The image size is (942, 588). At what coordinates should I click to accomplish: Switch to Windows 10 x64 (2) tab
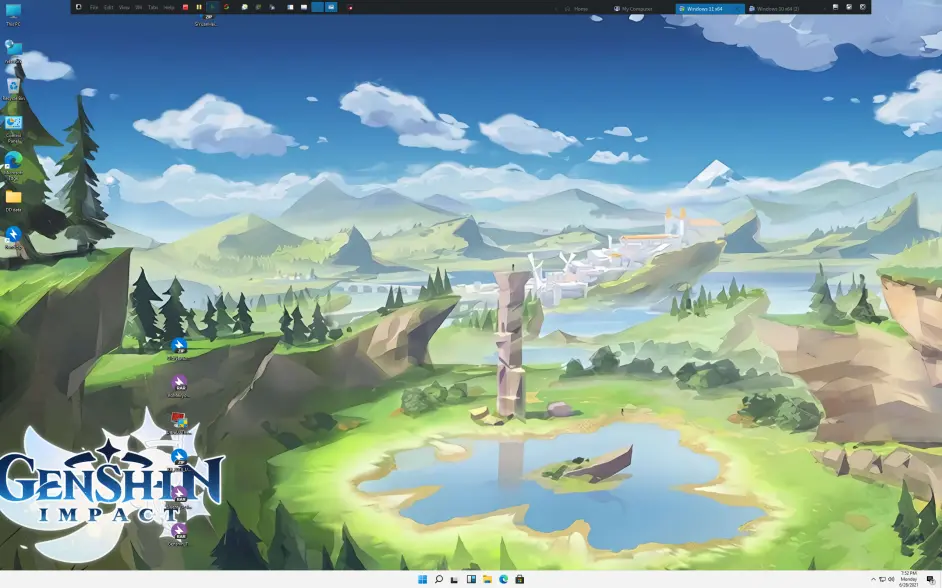775,8
